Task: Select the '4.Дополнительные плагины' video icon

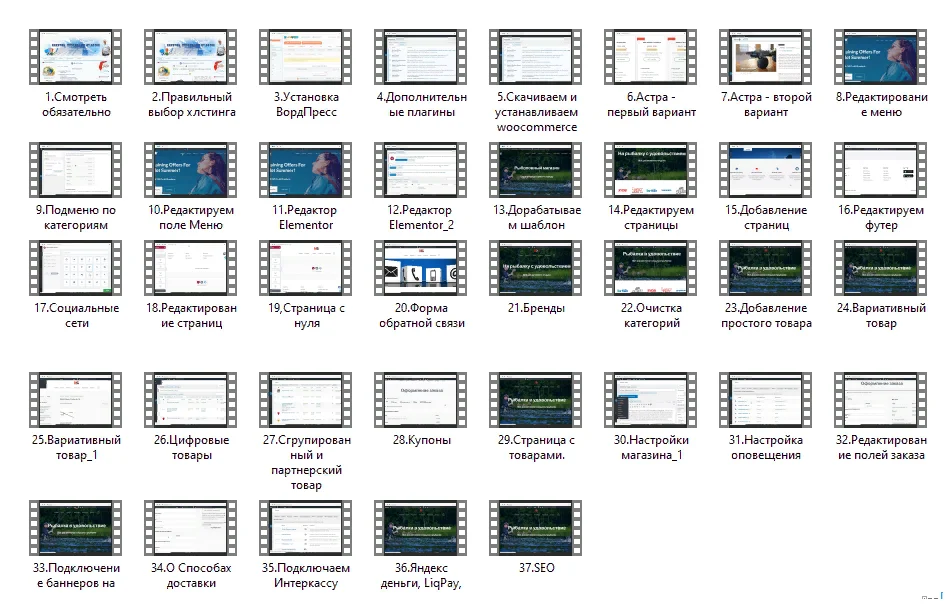Action: [421, 56]
